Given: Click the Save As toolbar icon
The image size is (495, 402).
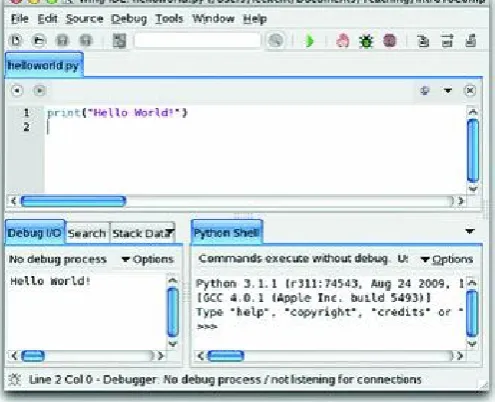Looking at the screenshot, I should [86, 41].
